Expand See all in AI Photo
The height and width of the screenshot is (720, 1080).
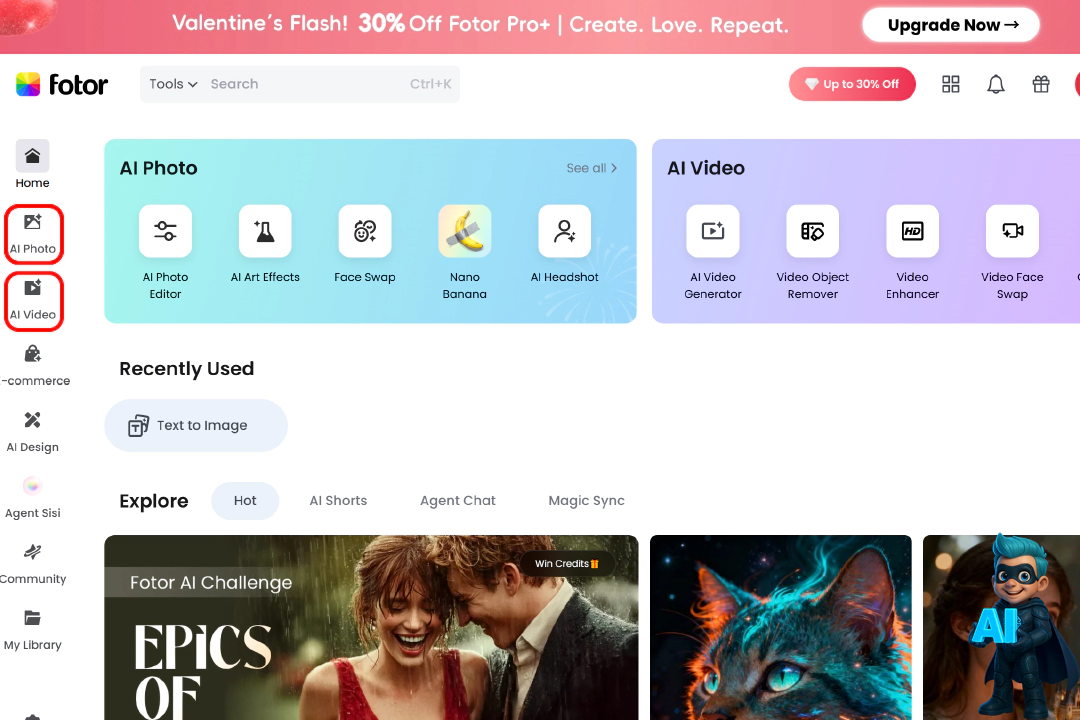[x=591, y=168]
